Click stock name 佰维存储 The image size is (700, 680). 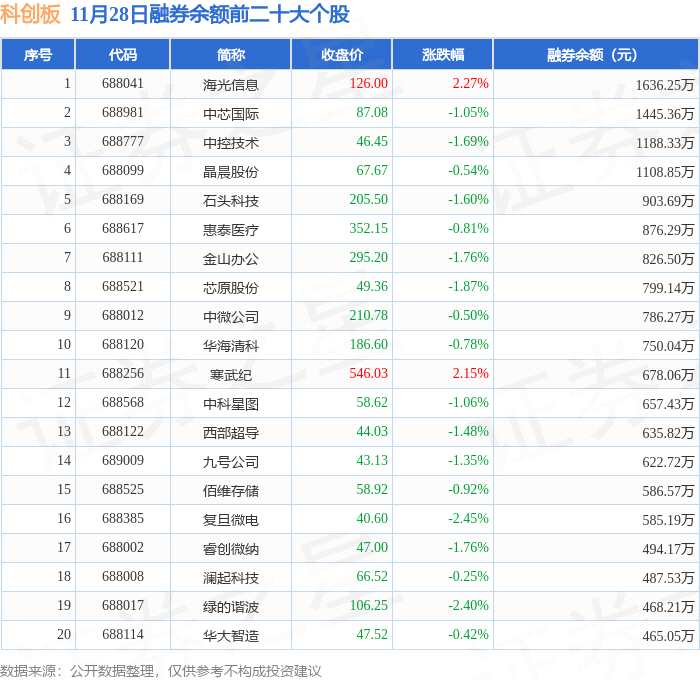(x=231, y=491)
